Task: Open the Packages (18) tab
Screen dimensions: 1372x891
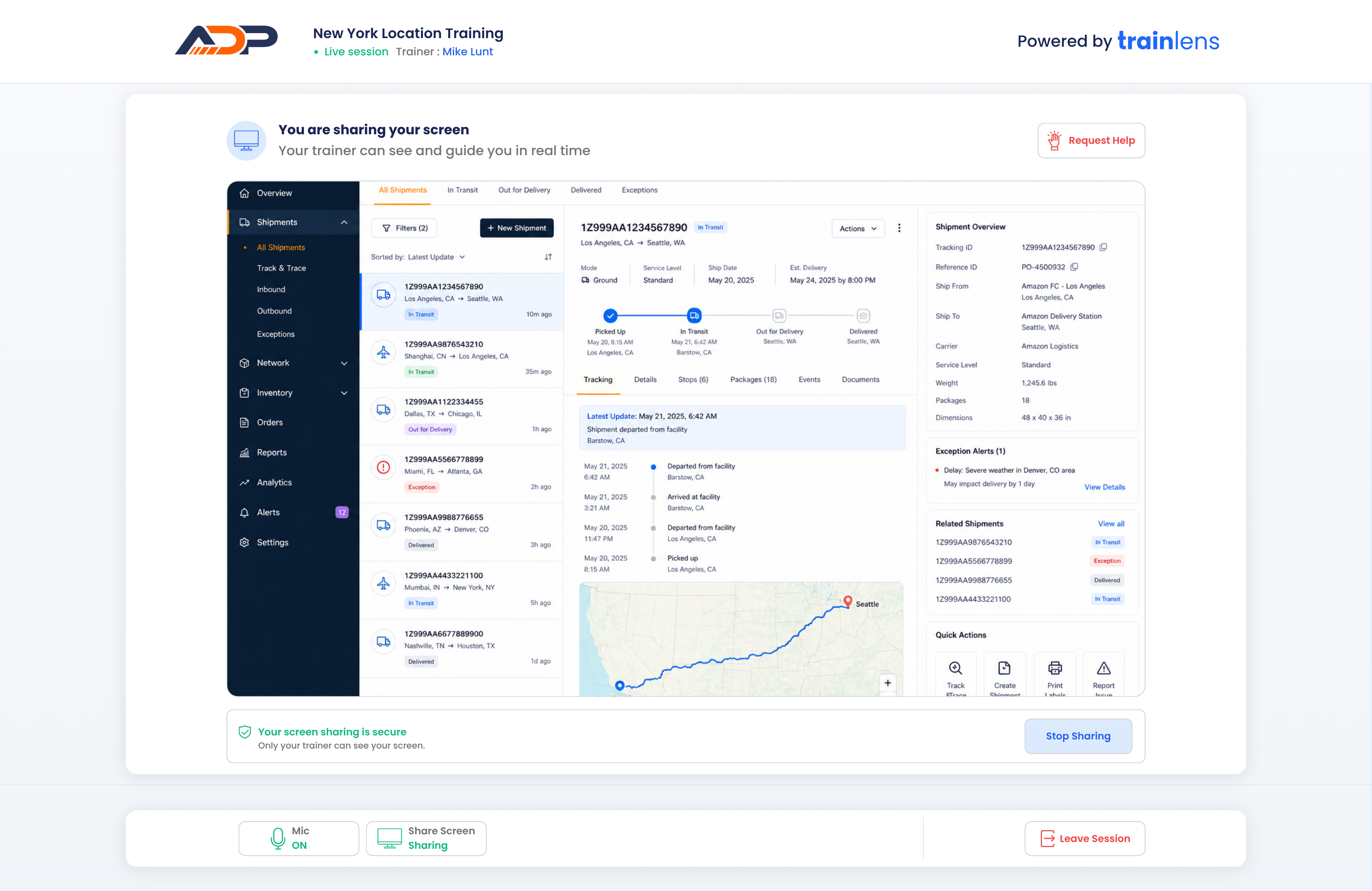Action: coord(753,379)
